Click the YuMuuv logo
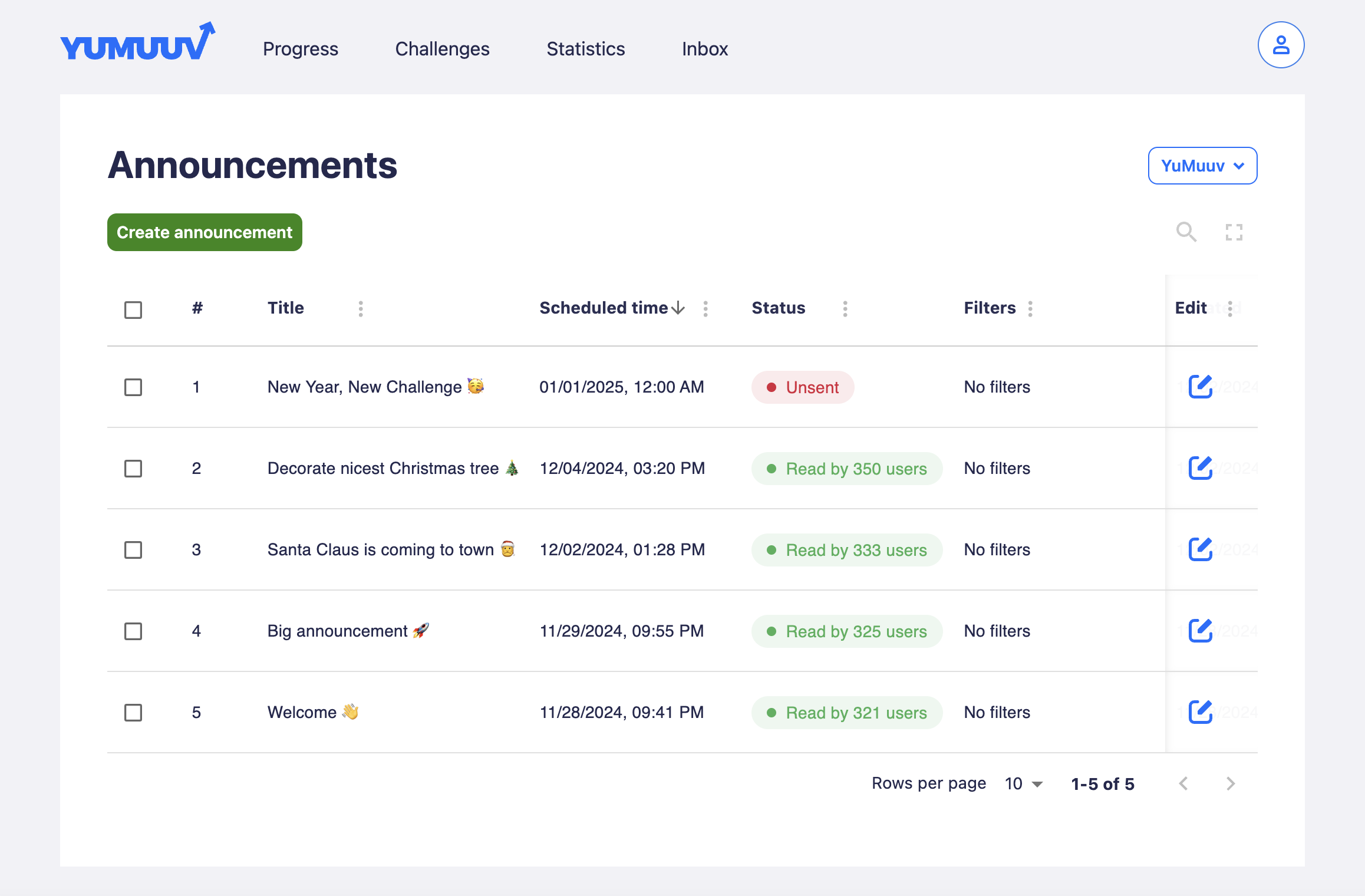This screenshot has height=896, width=1365. 137,41
